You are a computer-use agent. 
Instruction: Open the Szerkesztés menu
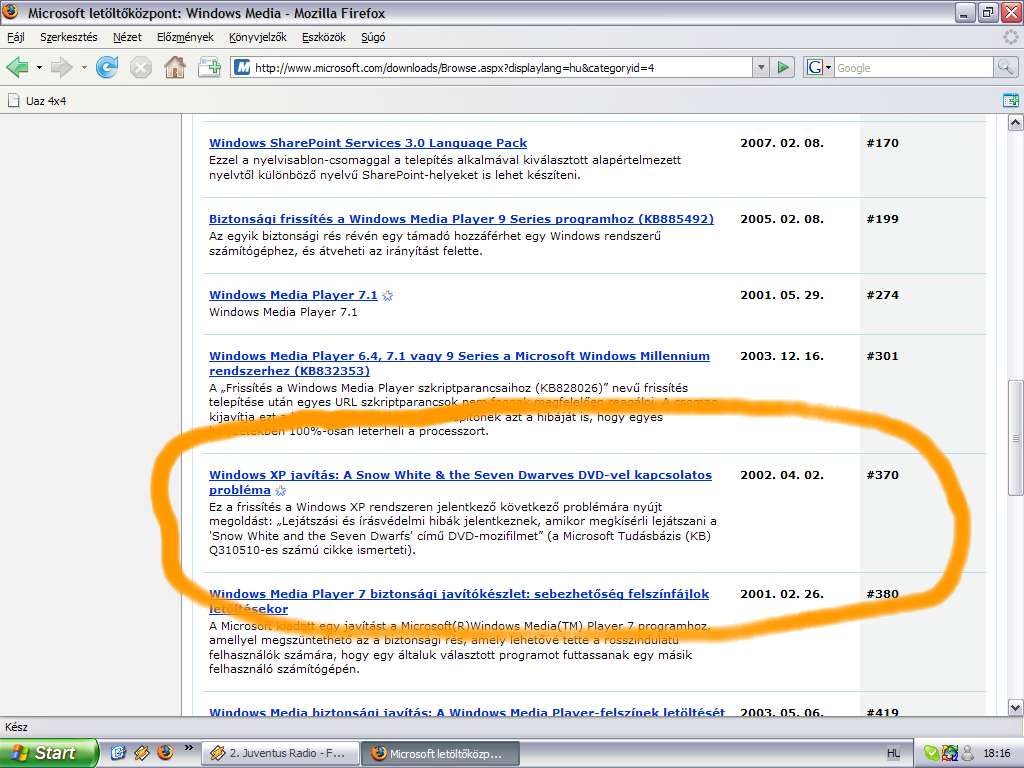click(69, 37)
